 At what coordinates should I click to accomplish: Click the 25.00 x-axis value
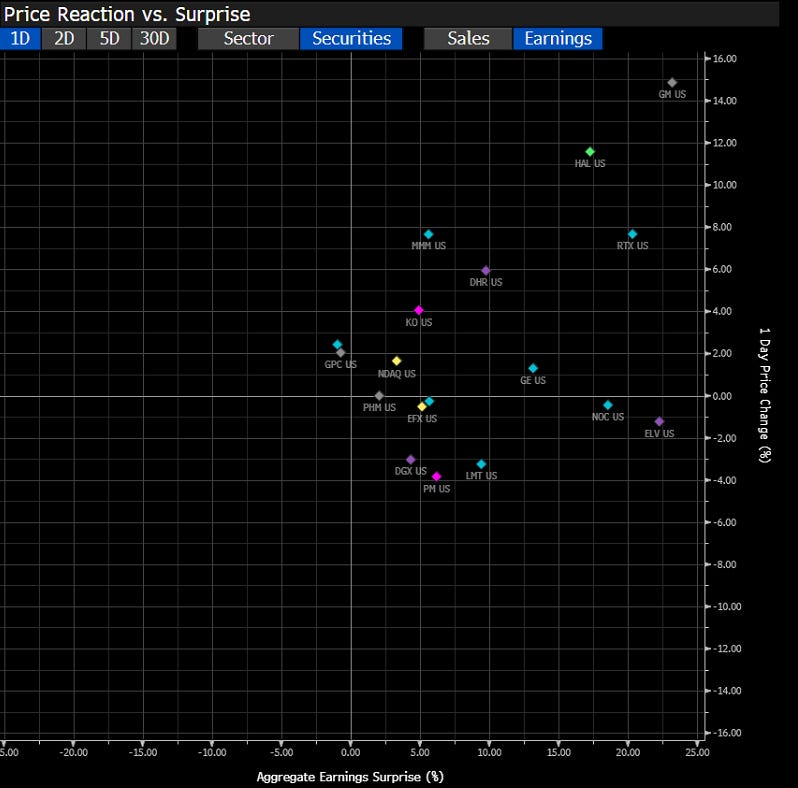click(697, 752)
